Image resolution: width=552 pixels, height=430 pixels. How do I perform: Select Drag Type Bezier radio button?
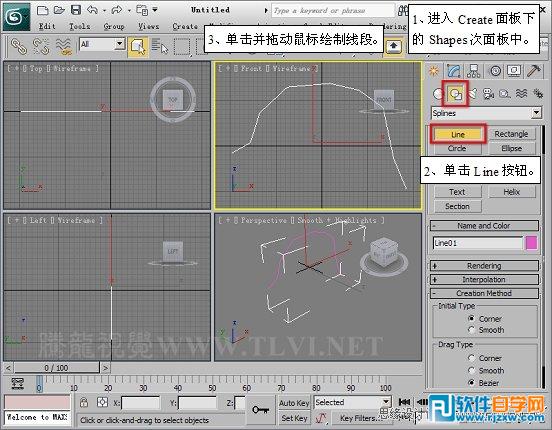tap(471, 382)
